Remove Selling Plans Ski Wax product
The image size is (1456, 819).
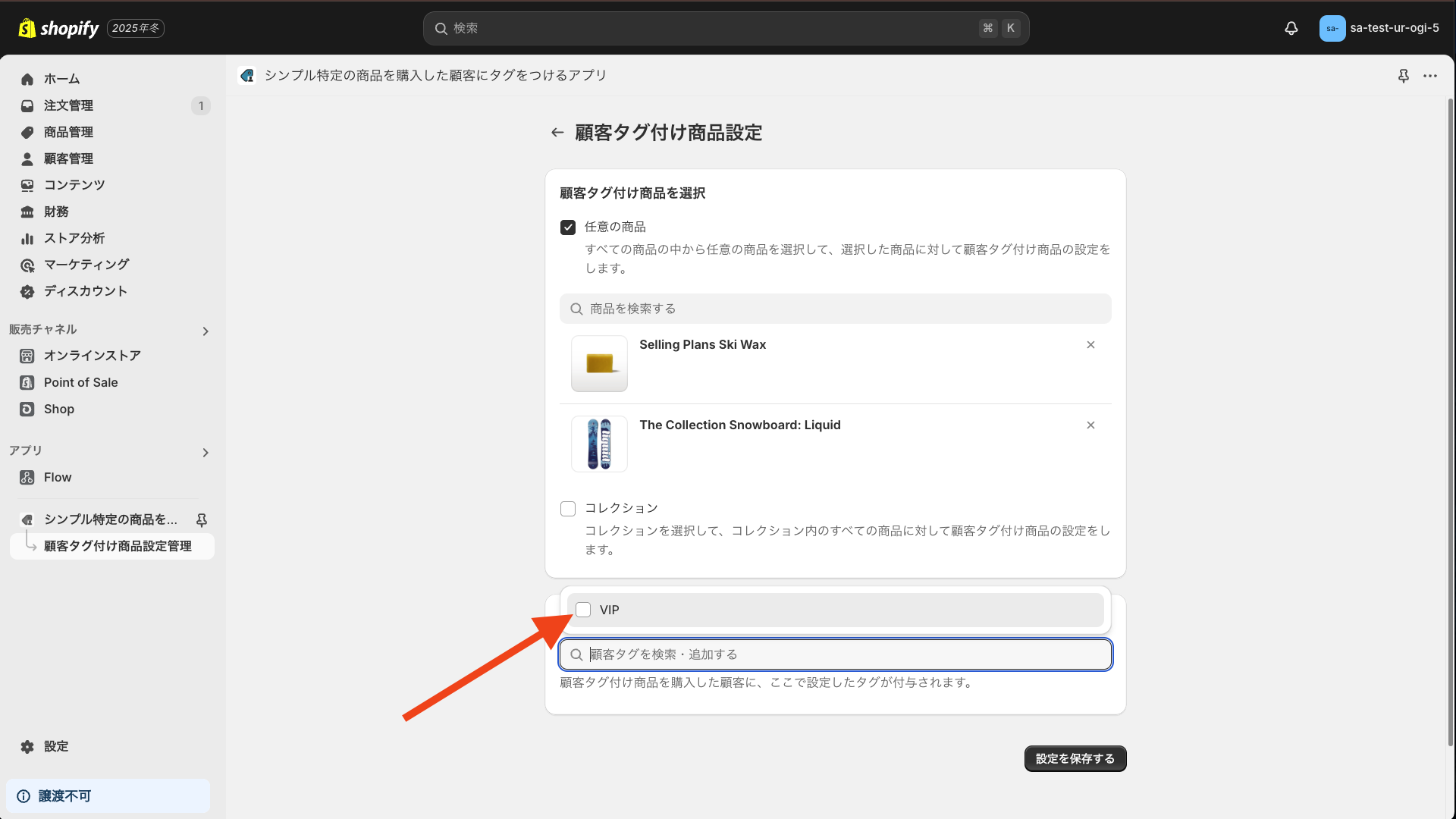pyautogui.click(x=1090, y=345)
